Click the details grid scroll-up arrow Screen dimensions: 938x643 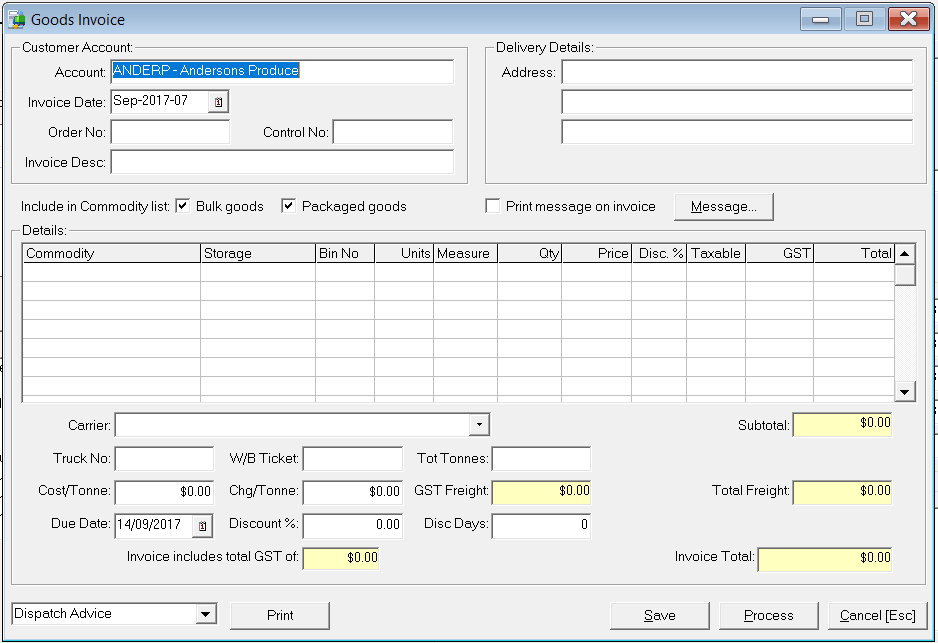click(904, 254)
